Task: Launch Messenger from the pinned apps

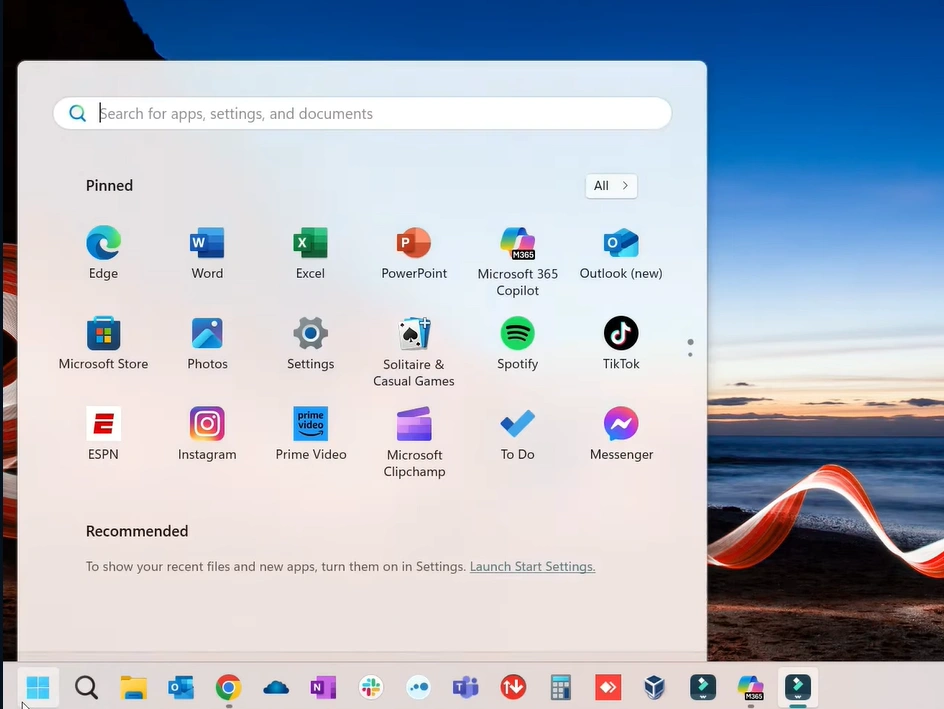Action: coord(621,424)
